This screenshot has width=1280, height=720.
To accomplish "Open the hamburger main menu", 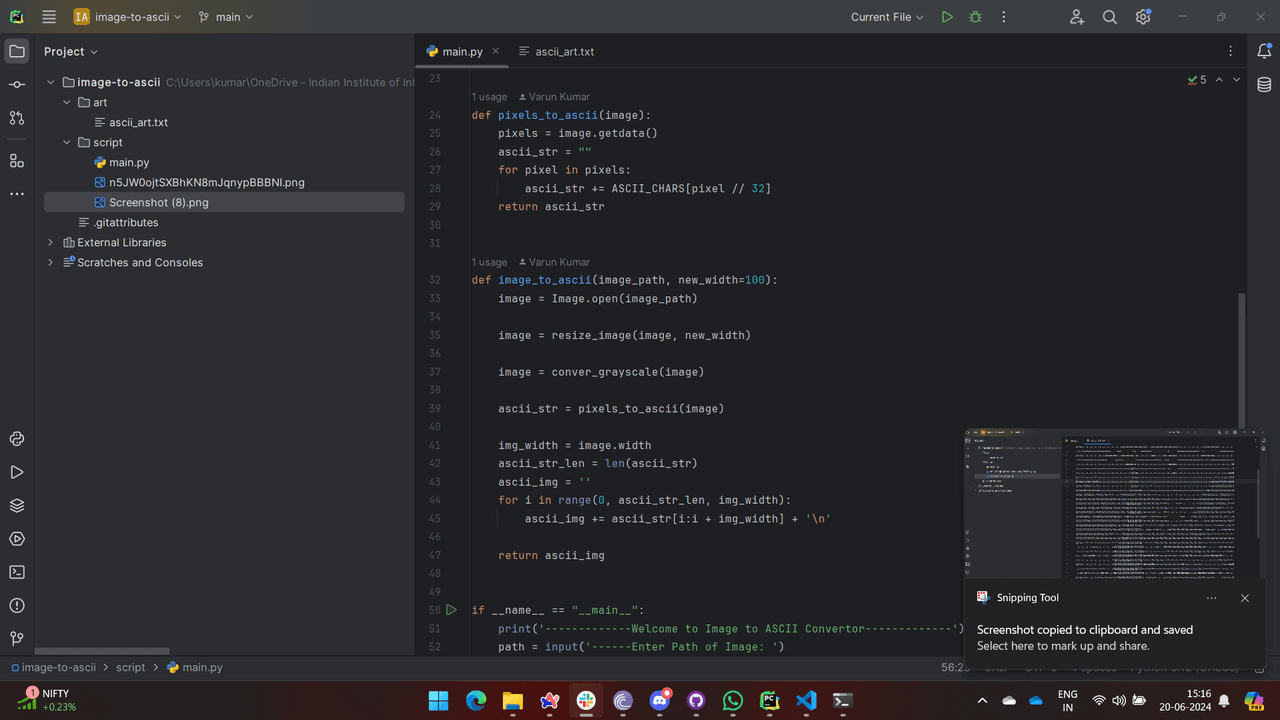I will (x=49, y=17).
